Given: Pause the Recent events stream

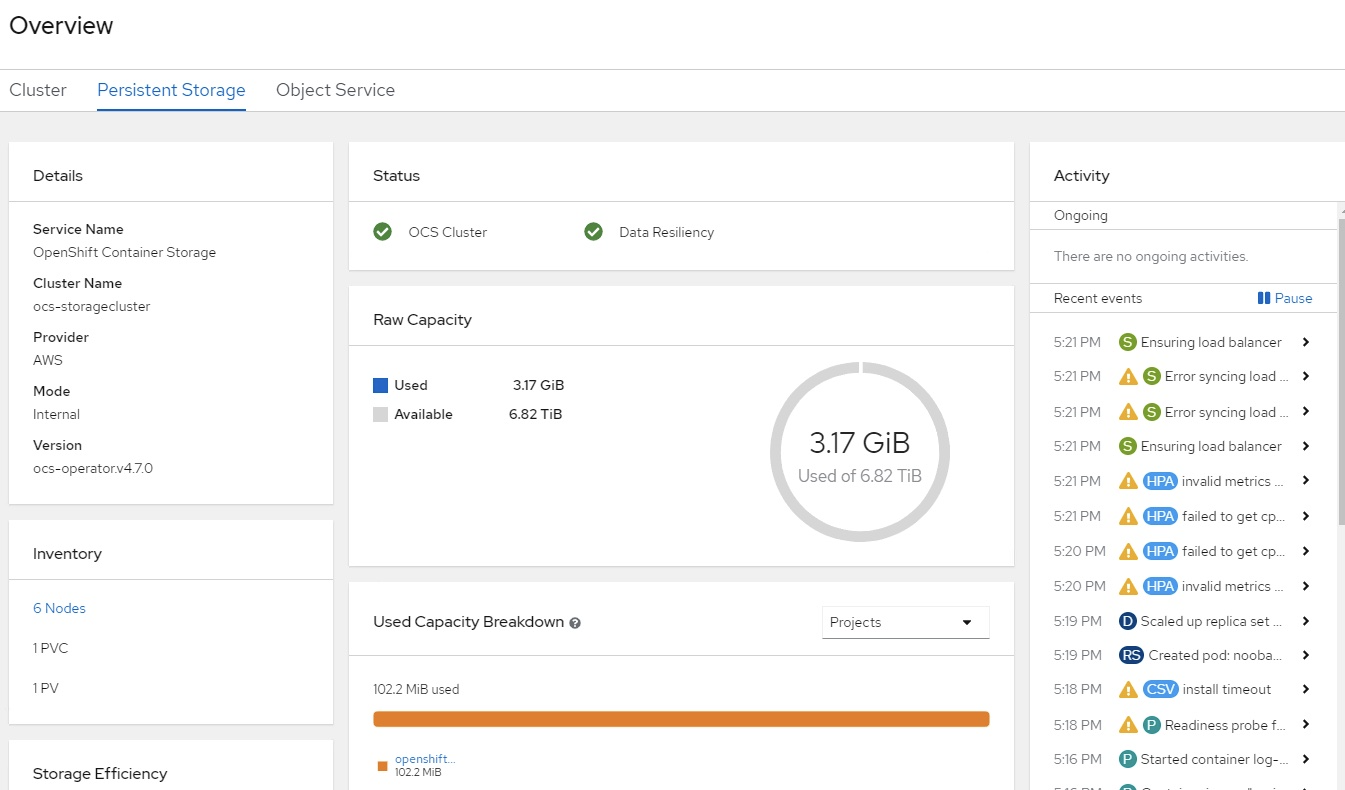Looking at the screenshot, I should pos(1287,298).
